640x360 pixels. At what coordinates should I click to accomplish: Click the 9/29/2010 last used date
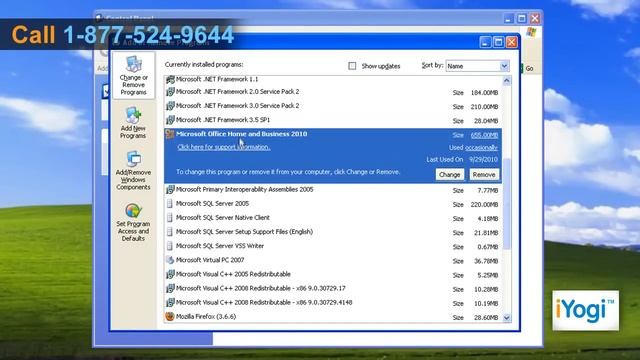[x=483, y=160]
